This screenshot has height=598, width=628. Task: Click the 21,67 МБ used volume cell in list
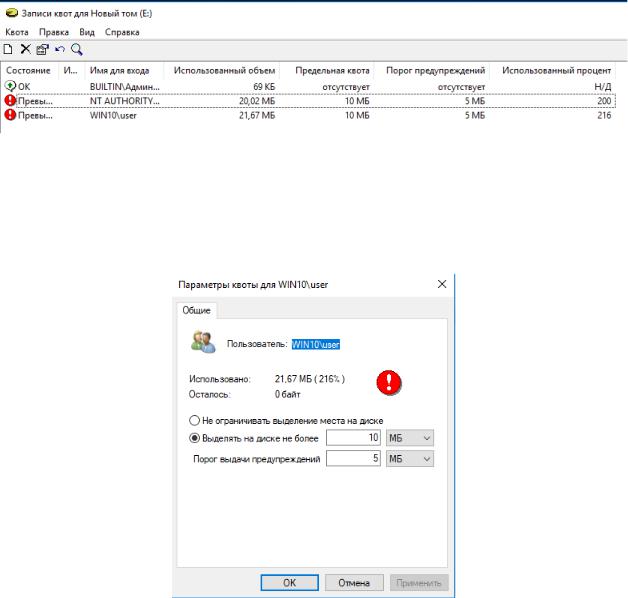click(257, 115)
